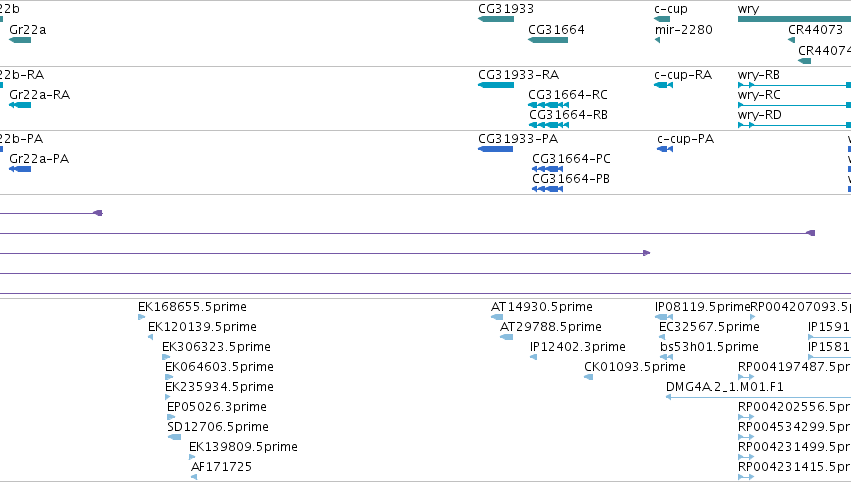Select the CG31664-RB transcript label

568,115
